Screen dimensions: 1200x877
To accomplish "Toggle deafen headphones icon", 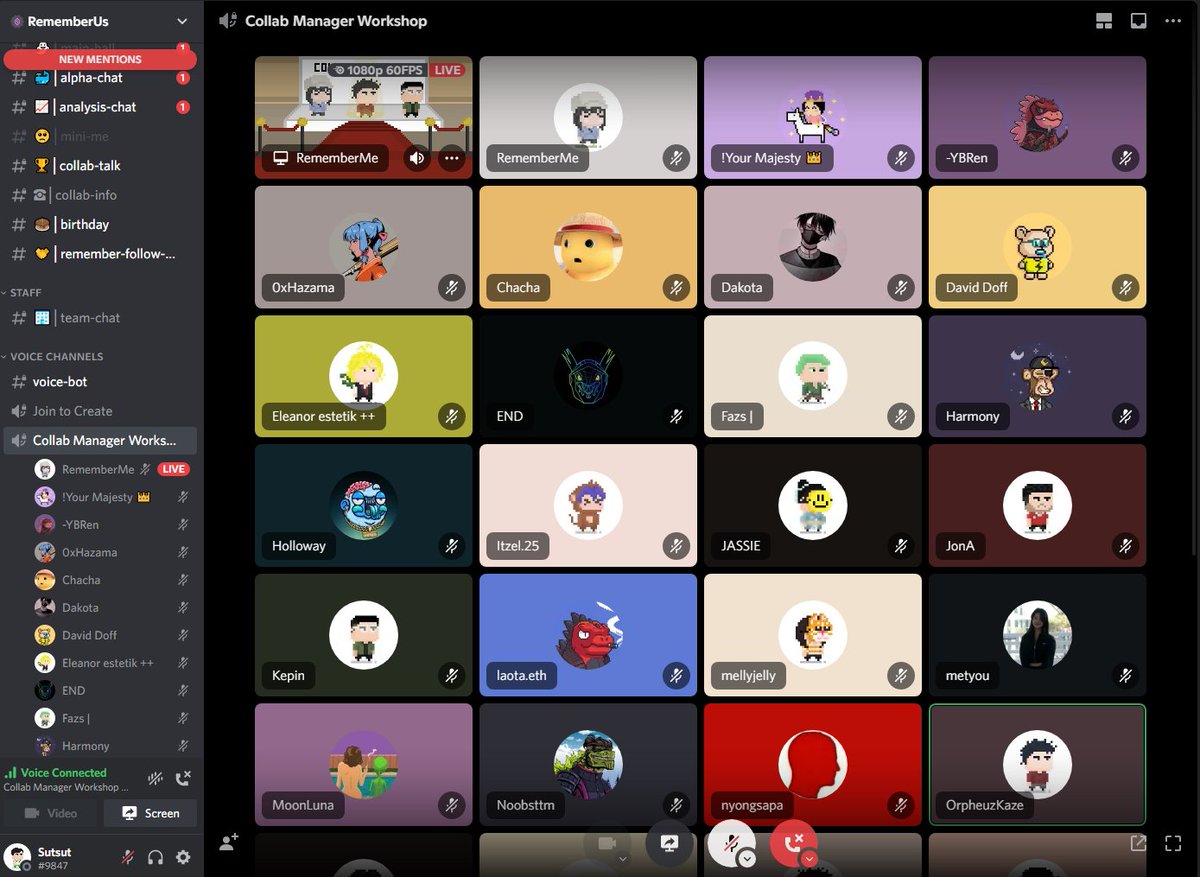I will [x=155, y=857].
